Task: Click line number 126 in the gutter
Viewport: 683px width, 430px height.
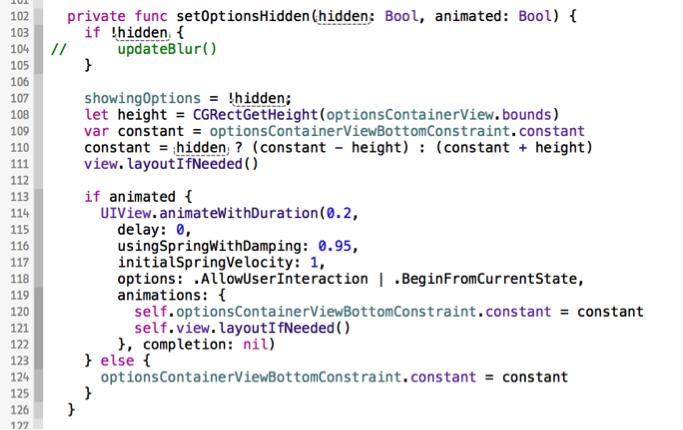Action: (18, 410)
